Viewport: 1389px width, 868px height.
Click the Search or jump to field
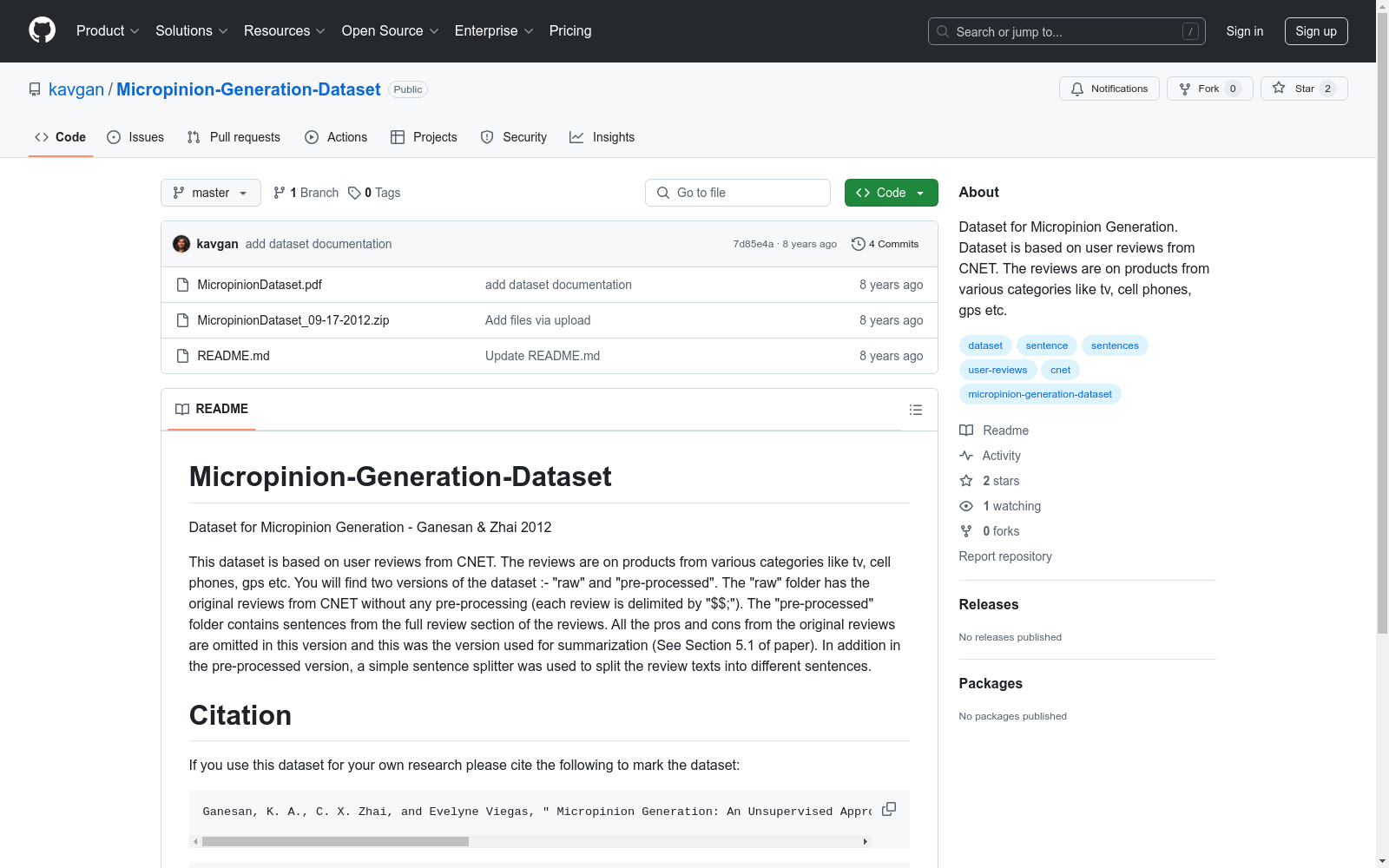[1067, 31]
